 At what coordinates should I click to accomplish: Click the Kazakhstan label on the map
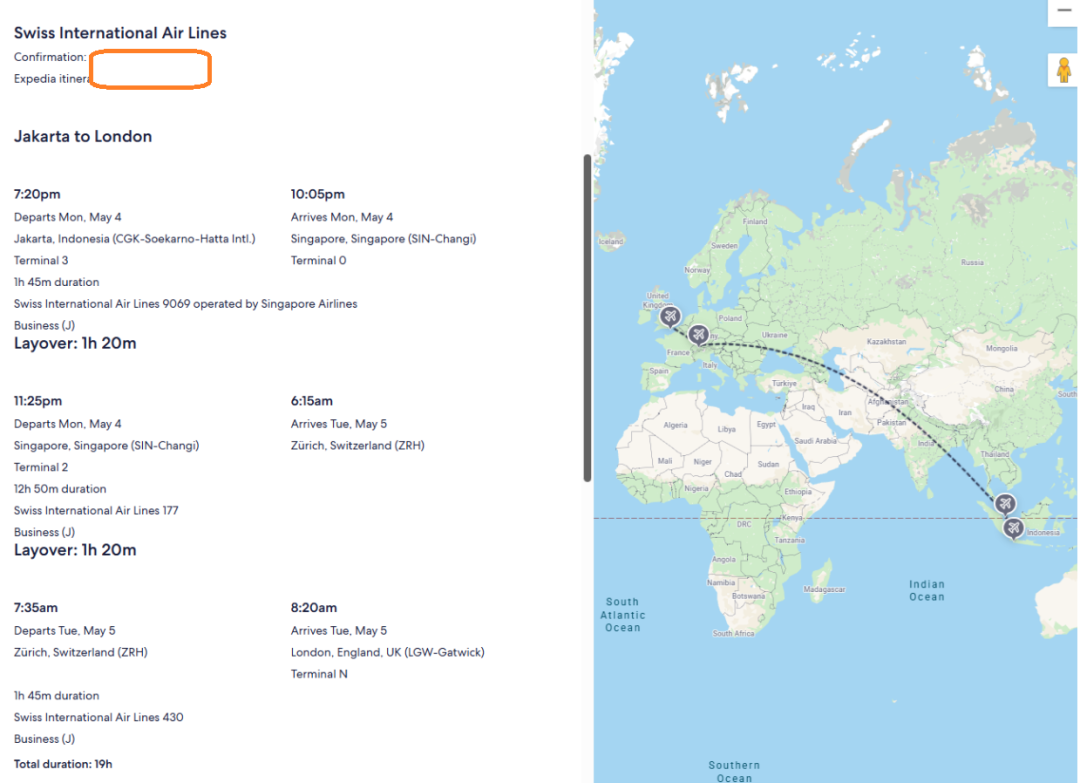(x=886, y=342)
